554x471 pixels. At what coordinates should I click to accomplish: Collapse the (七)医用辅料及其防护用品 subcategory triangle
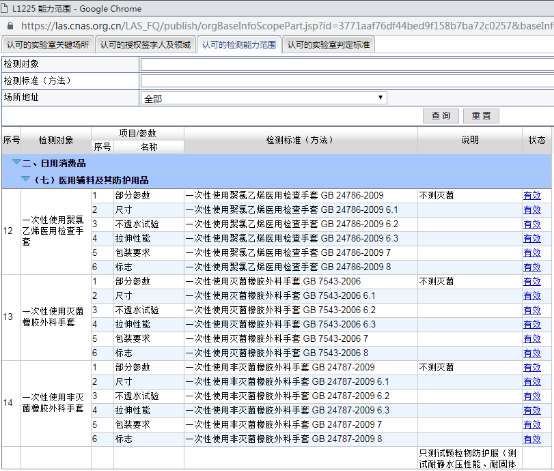click(25, 179)
